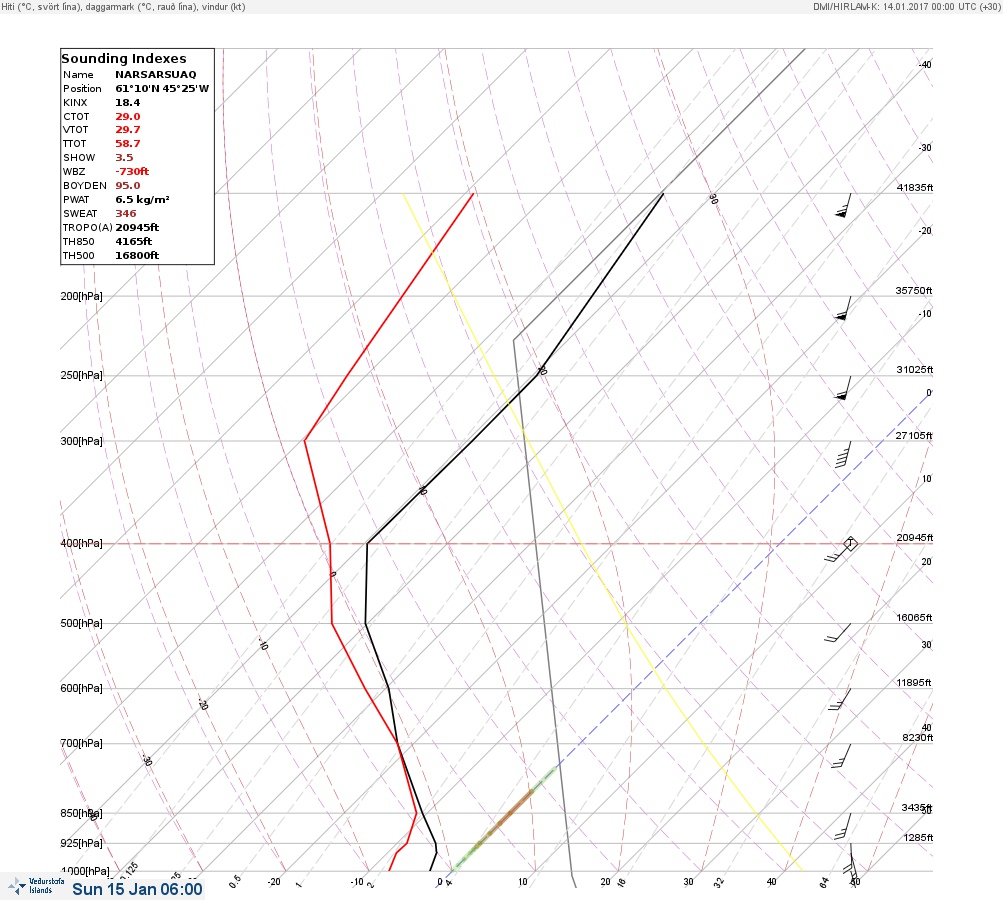Click the wind barb at 16065ft
1003x900 pixels.
pos(837,633)
